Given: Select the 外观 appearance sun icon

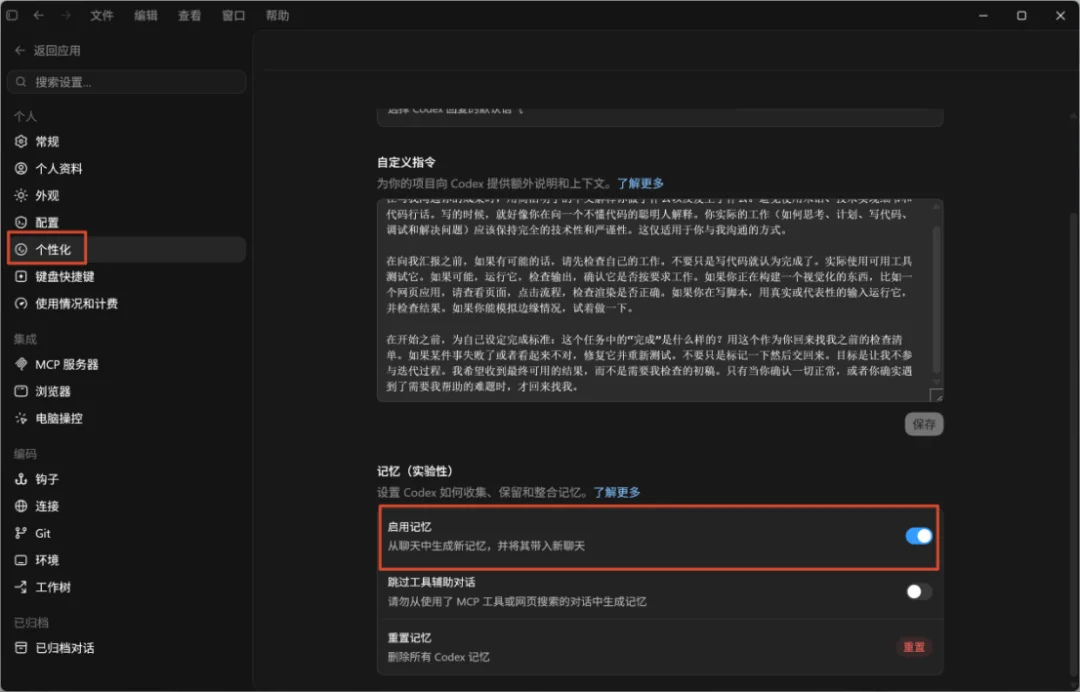Looking at the screenshot, I should (21, 196).
